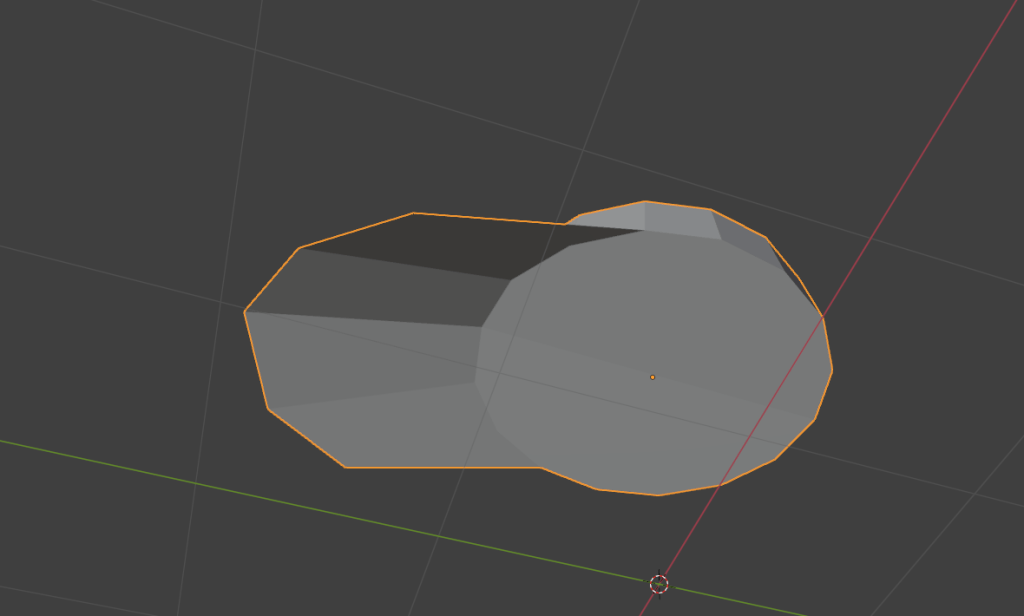Click the bottom-left corner vertex of the flat edge
This screenshot has height=616, width=1024.
point(345,467)
